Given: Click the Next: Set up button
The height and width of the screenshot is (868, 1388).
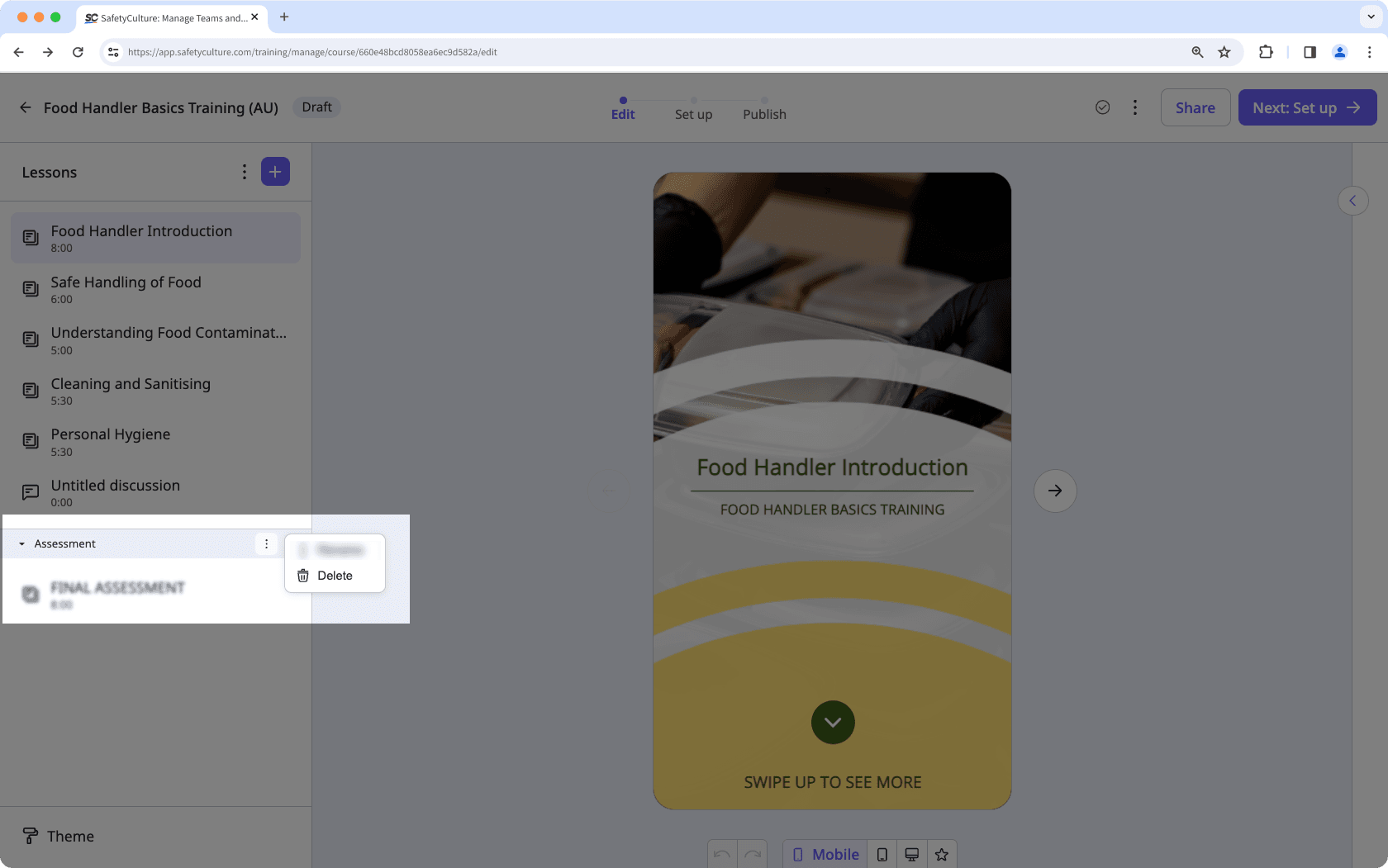Looking at the screenshot, I should click(1307, 107).
